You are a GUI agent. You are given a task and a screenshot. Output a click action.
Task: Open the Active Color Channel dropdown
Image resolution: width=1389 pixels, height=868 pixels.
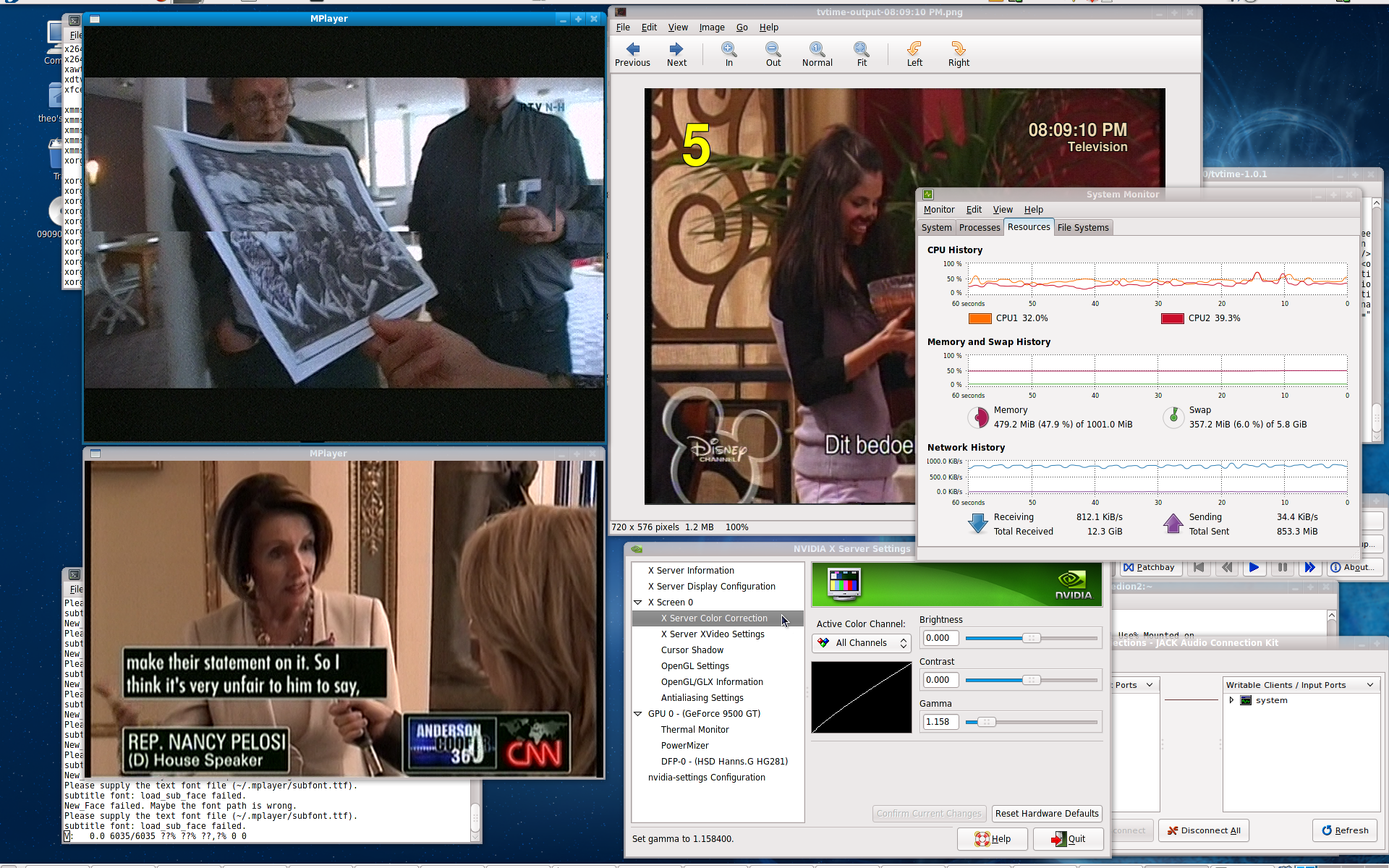click(x=861, y=643)
